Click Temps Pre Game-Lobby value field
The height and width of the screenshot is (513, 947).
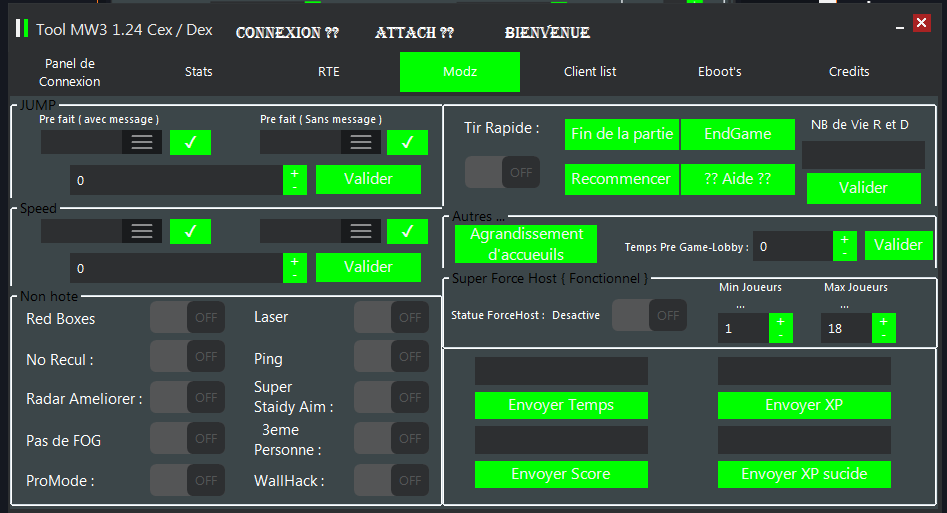[793, 247]
